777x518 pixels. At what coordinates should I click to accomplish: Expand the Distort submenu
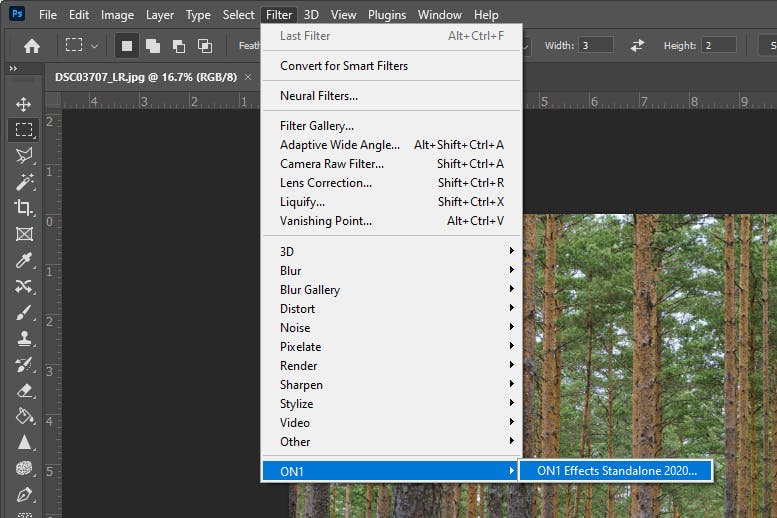[391, 308]
